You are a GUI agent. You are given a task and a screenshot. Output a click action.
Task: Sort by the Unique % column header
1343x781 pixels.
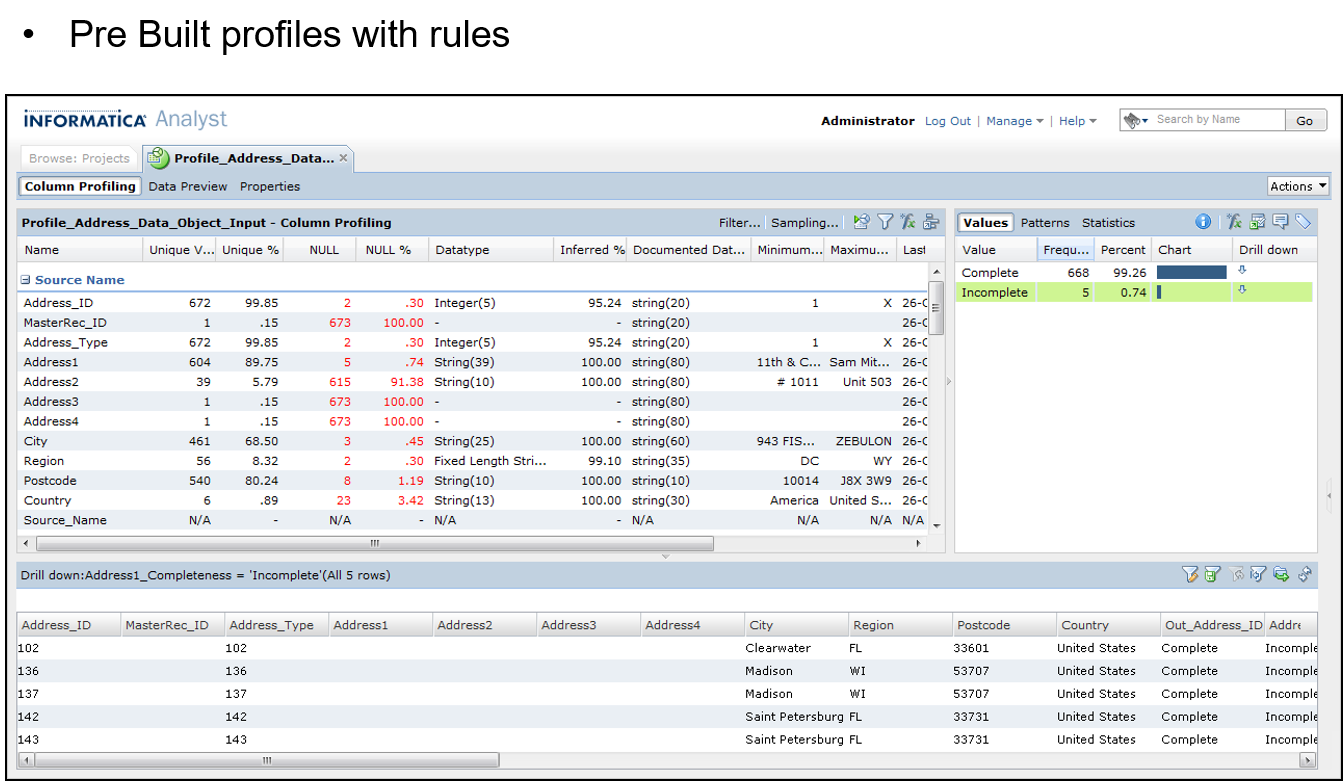(249, 250)
